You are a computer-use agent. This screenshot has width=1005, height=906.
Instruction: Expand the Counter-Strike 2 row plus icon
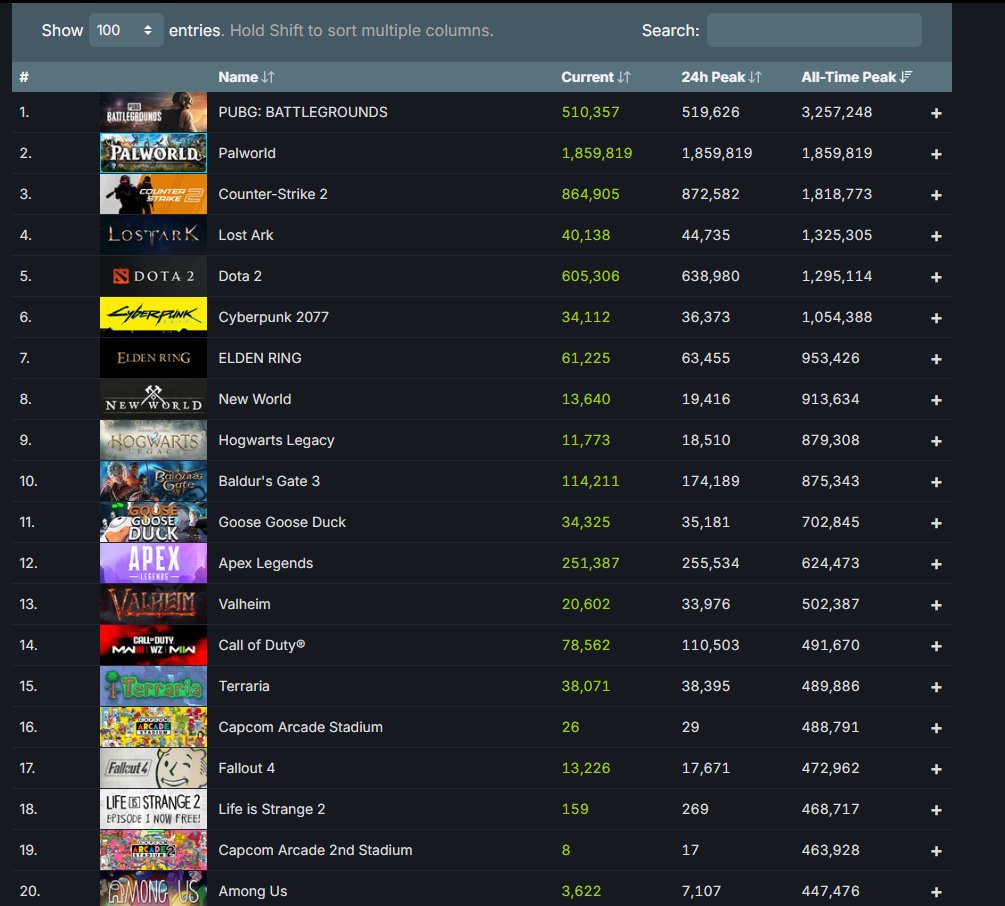[936, 195]
